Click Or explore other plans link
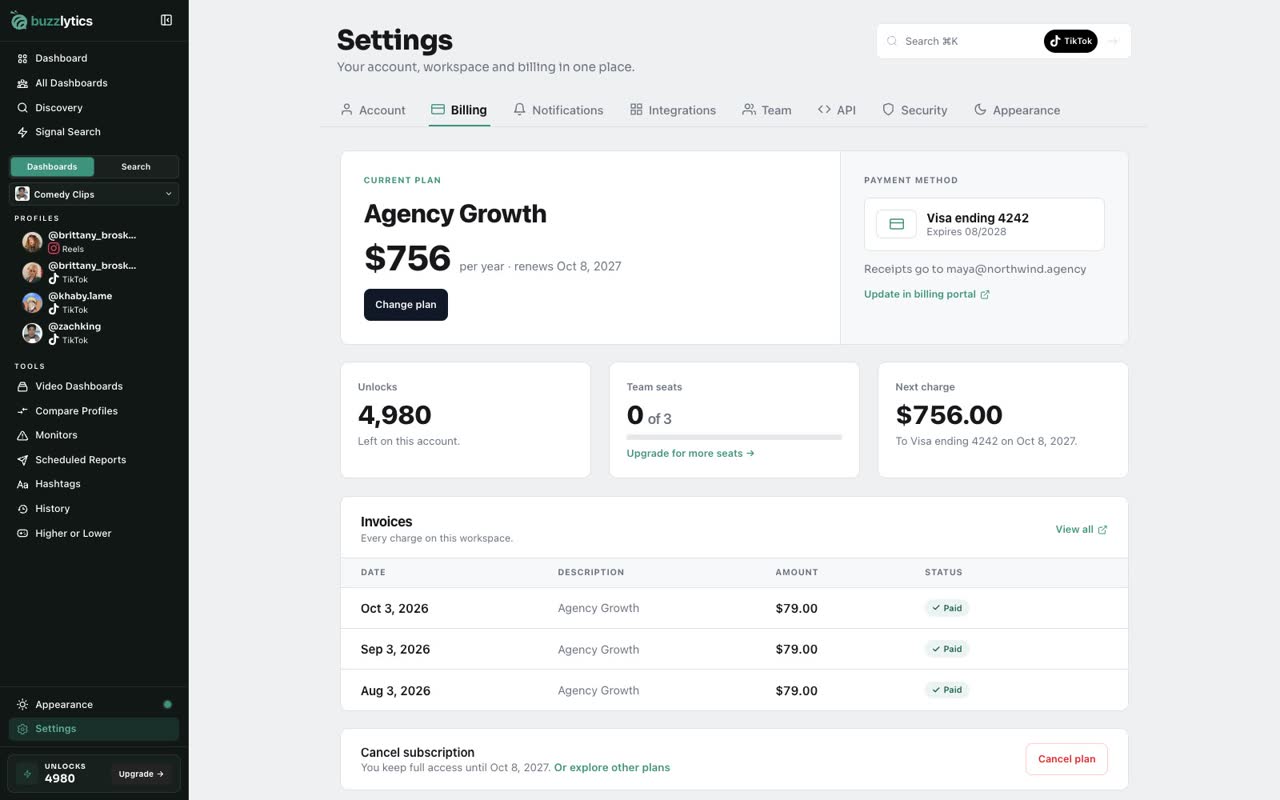This screenshot has width=1280, height=800. pyautogui.click(x=612, y=768)
